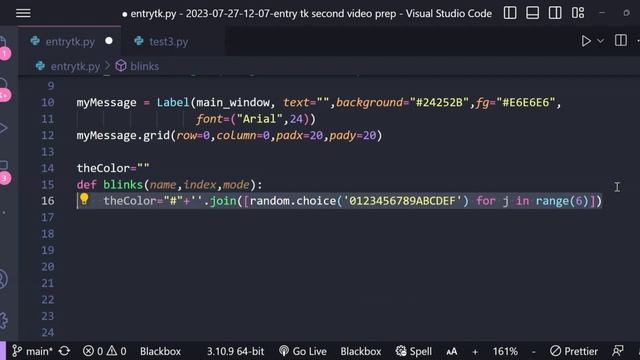The height and width of the screenshot is (360, 640).
Task: Open the errors count icon in status bar
Action: [93, 351]
